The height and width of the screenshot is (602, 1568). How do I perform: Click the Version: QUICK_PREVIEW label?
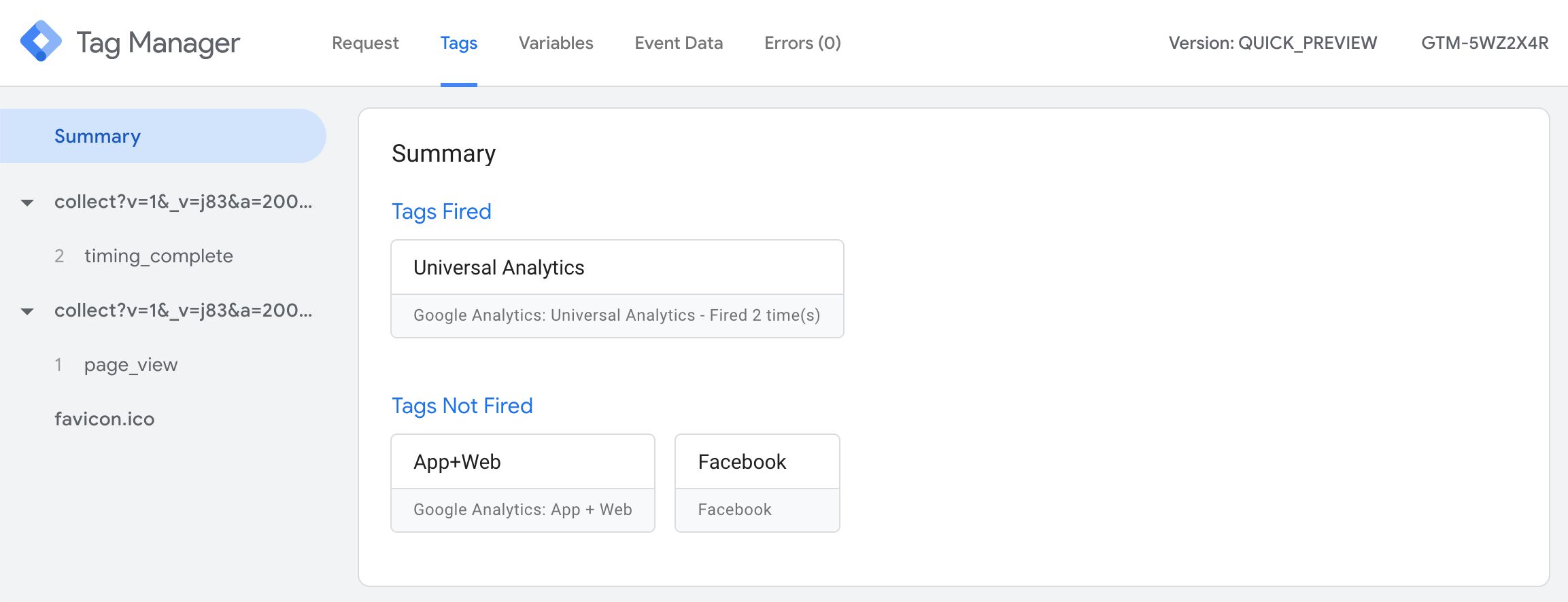point(1273,43)
